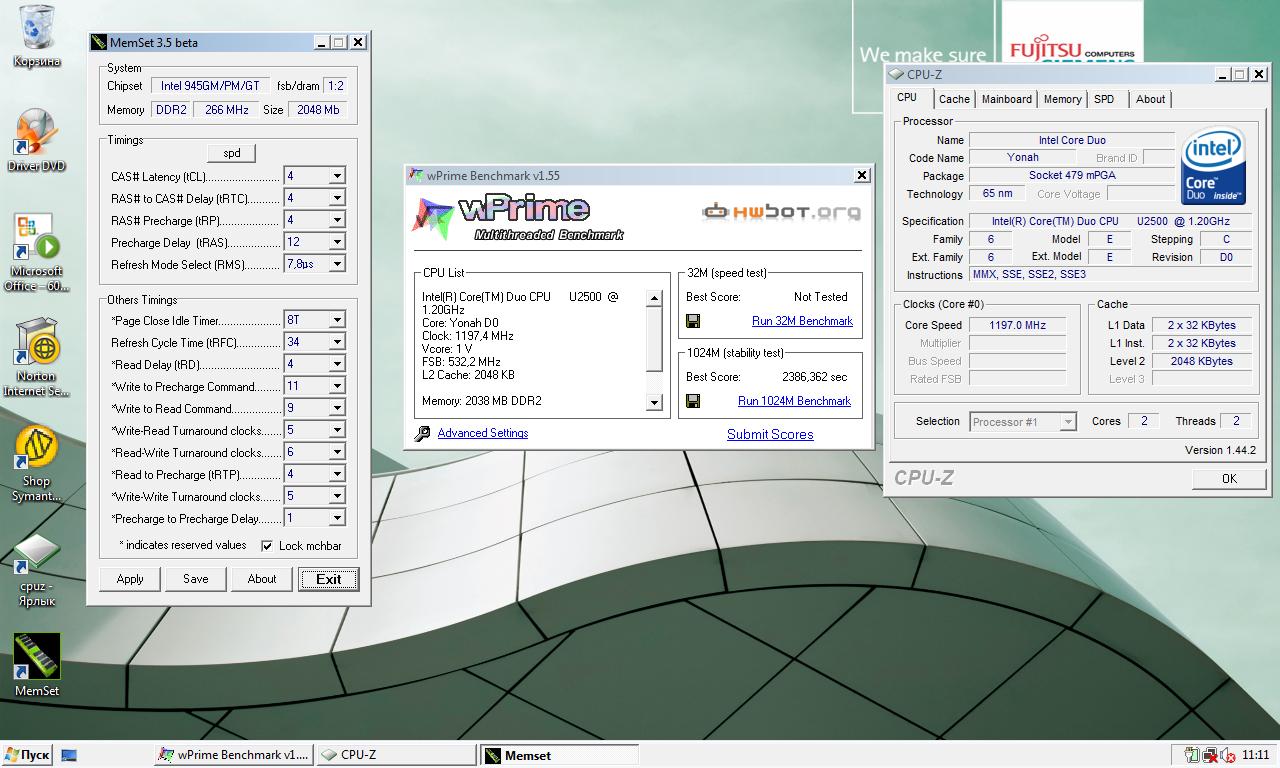The height and width of the screenshot is (768, 1280).
Task: Click the Submit Scores link
Action: point(770,434)
